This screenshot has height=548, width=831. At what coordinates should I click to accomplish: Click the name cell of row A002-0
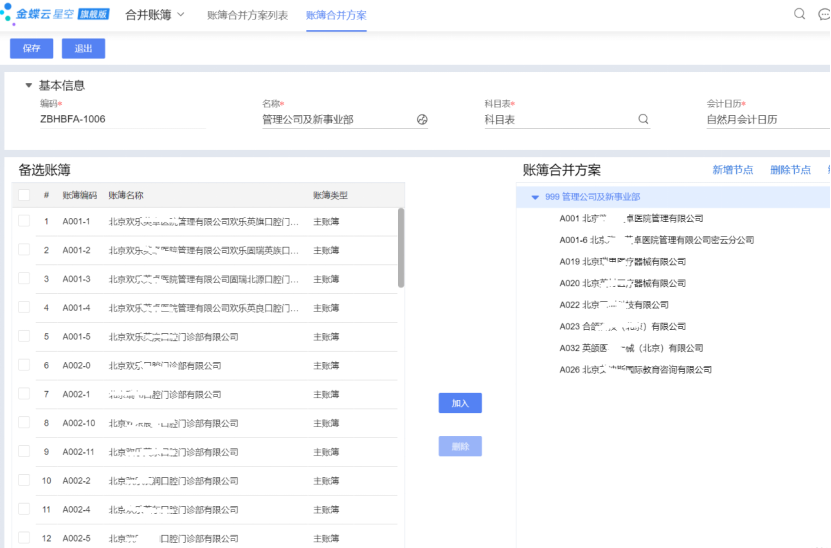[165, 366]
